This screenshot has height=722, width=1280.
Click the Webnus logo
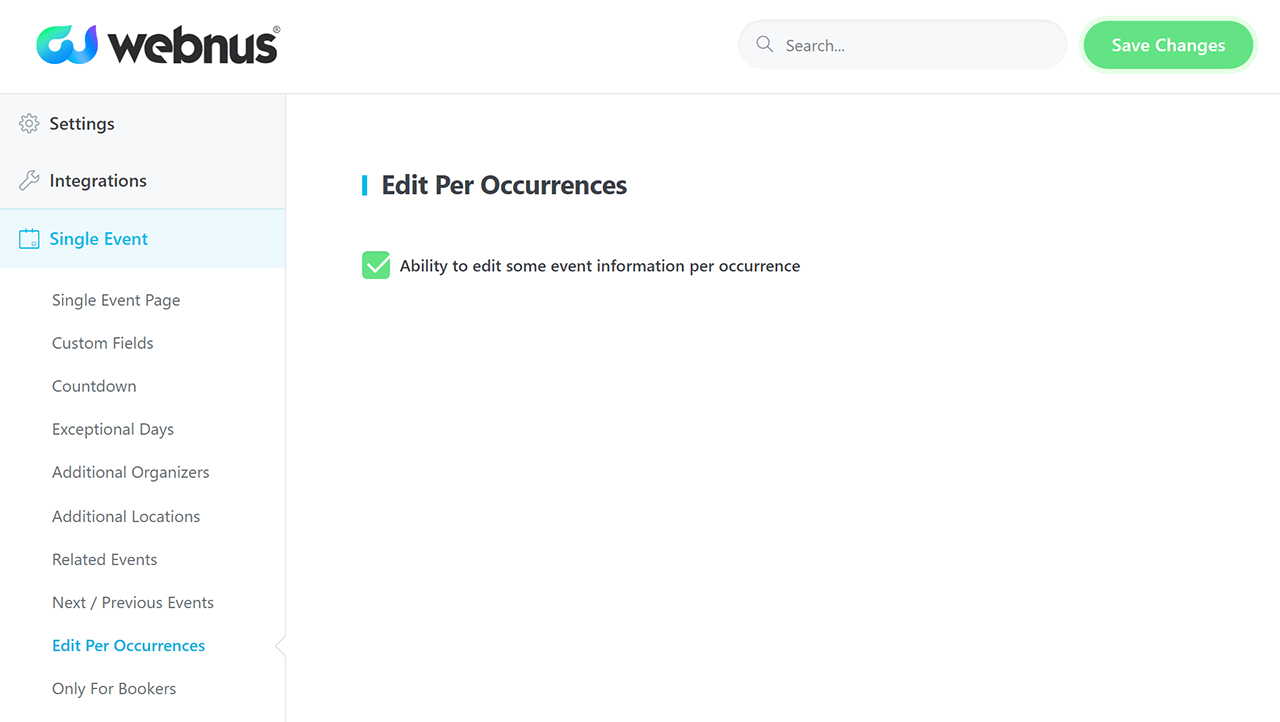158,45
